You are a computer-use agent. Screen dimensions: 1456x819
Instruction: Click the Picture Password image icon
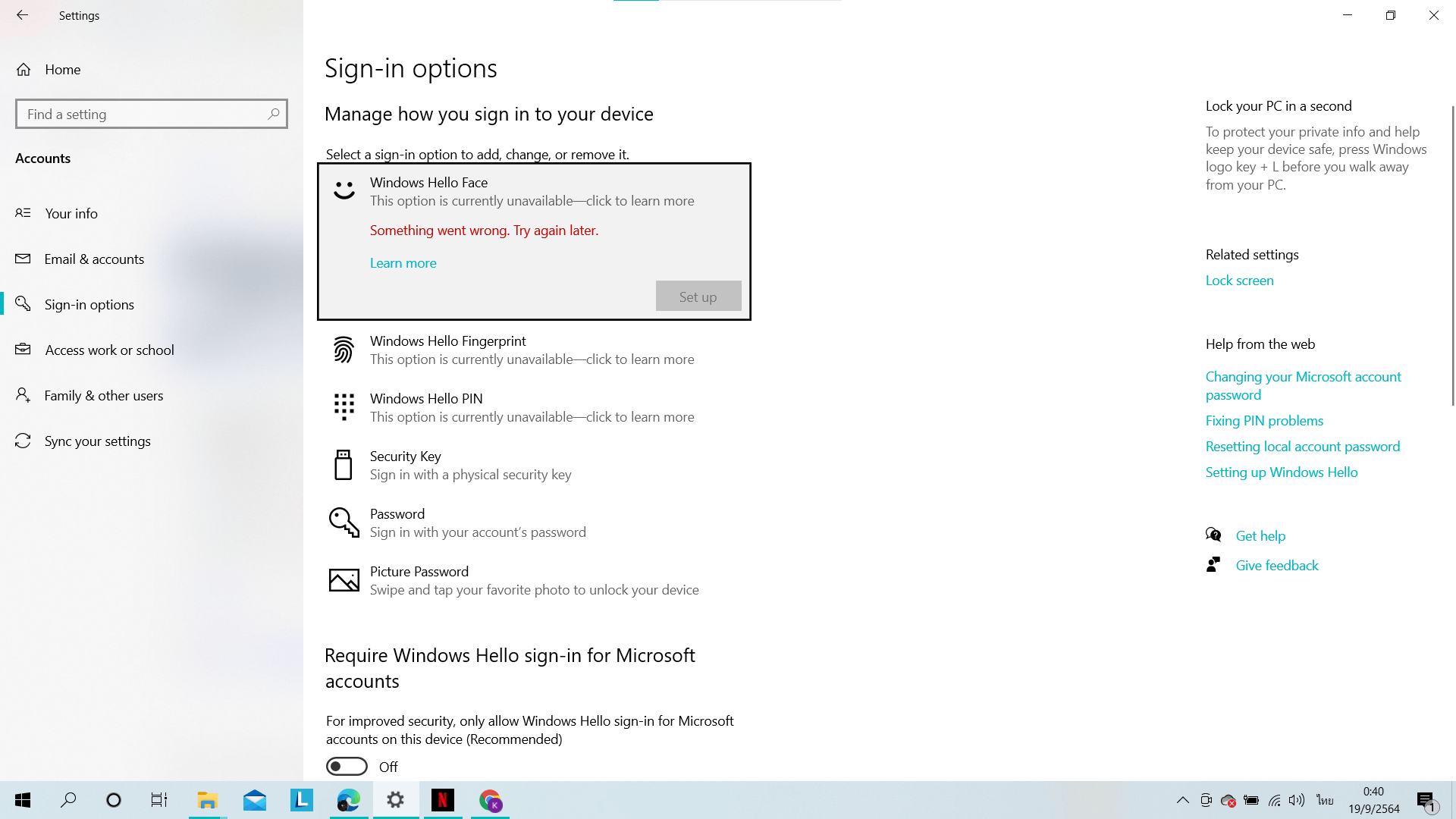tap(344, 580)
